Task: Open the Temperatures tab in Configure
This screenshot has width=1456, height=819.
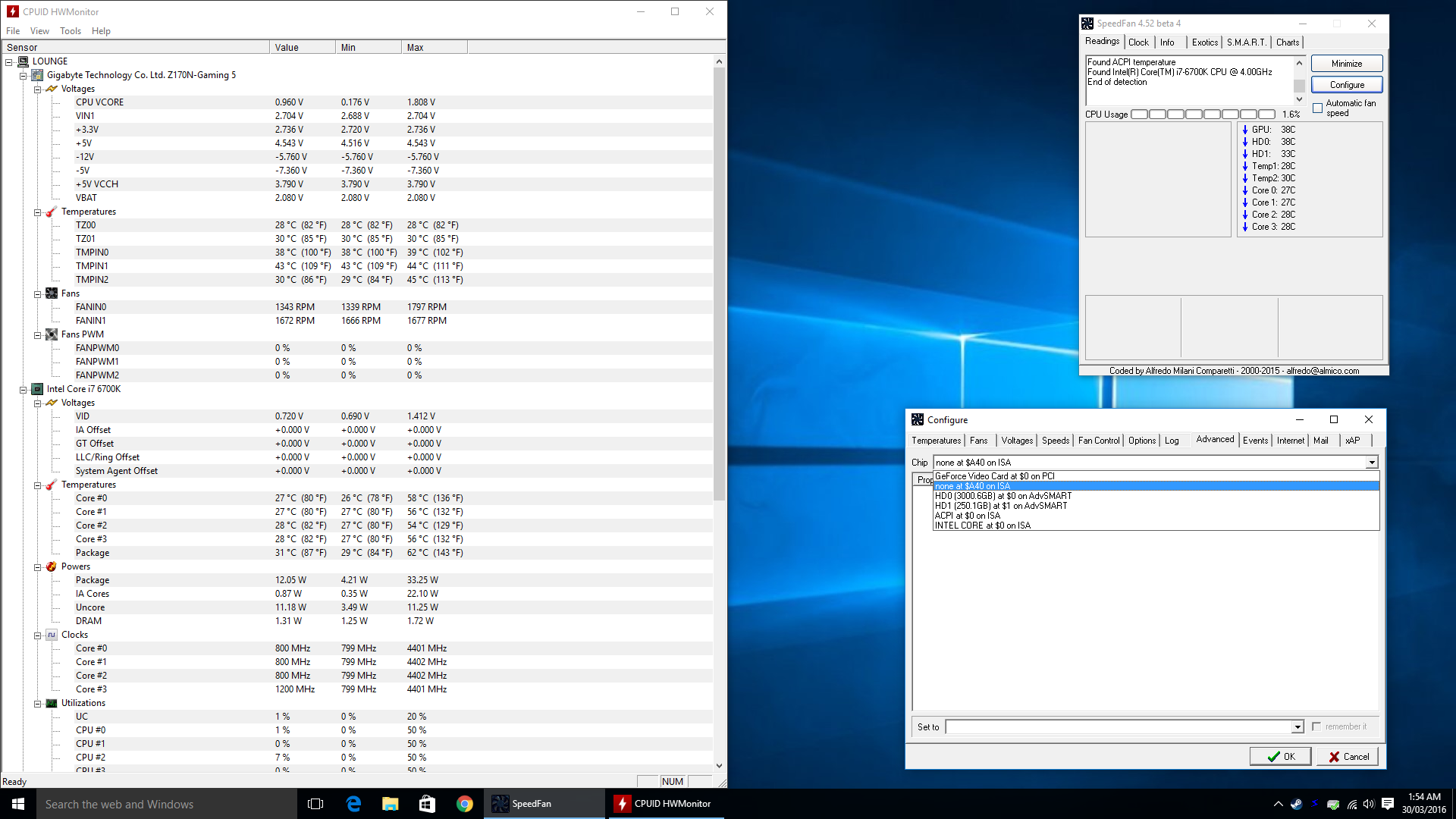Action: 937,441
